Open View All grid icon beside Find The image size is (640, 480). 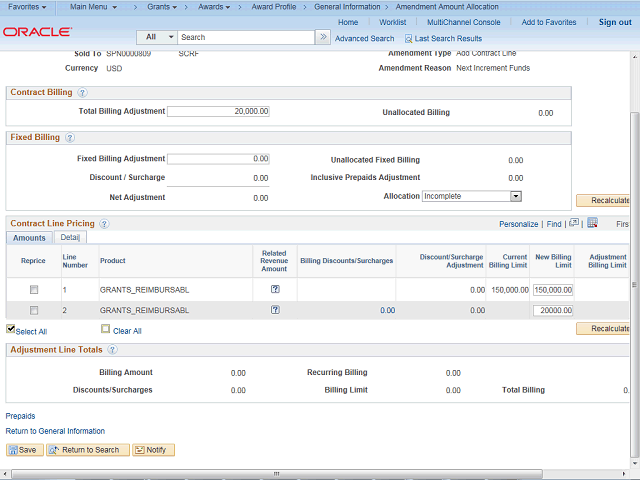[573, 223]
